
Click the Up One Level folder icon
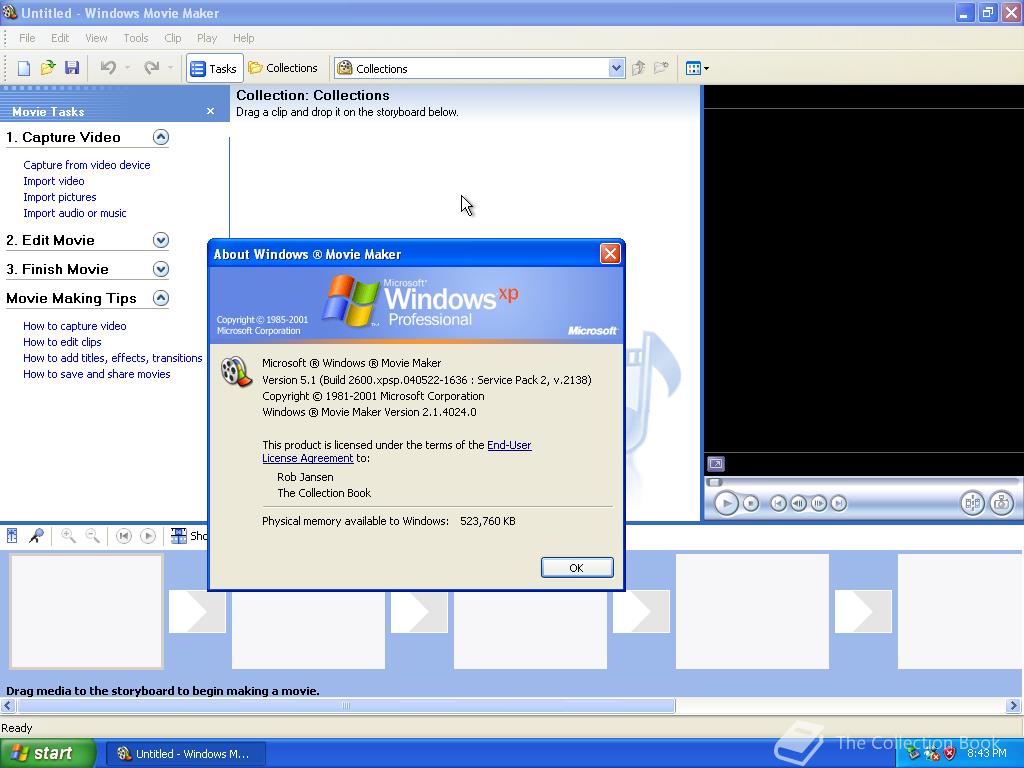click(x=639, y=68)
